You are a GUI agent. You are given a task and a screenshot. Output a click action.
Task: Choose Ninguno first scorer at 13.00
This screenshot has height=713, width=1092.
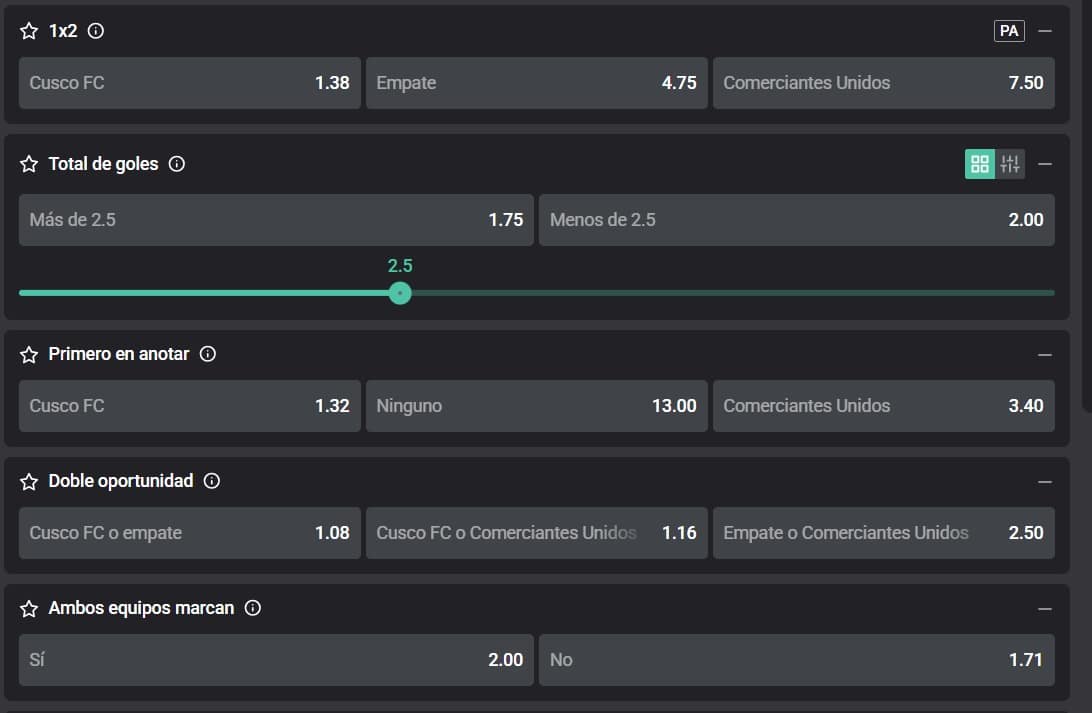pos(536,406)
